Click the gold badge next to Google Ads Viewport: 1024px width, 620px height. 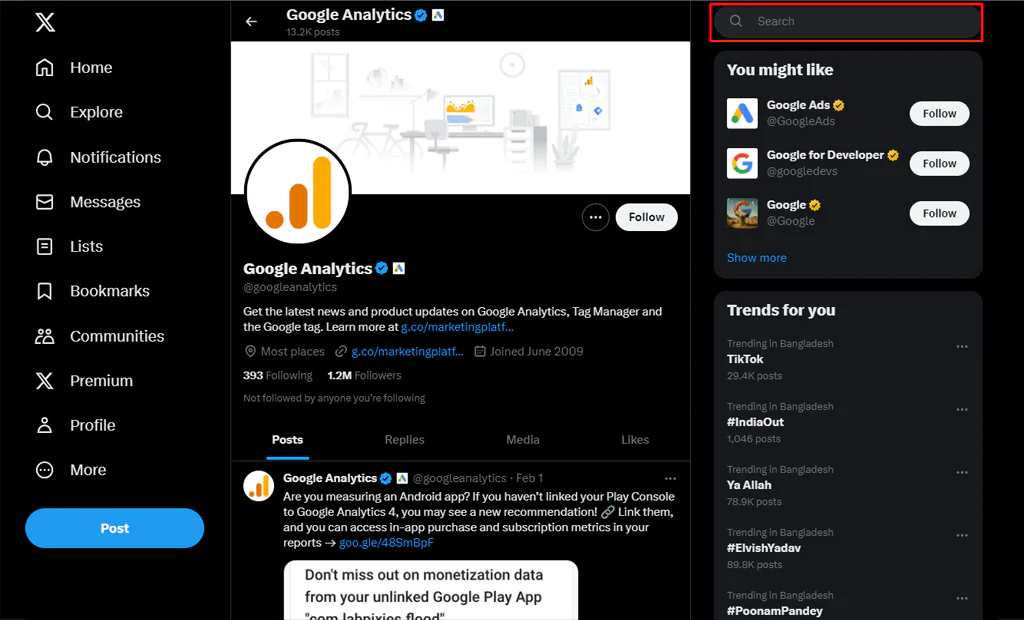[x=839, y=105]
